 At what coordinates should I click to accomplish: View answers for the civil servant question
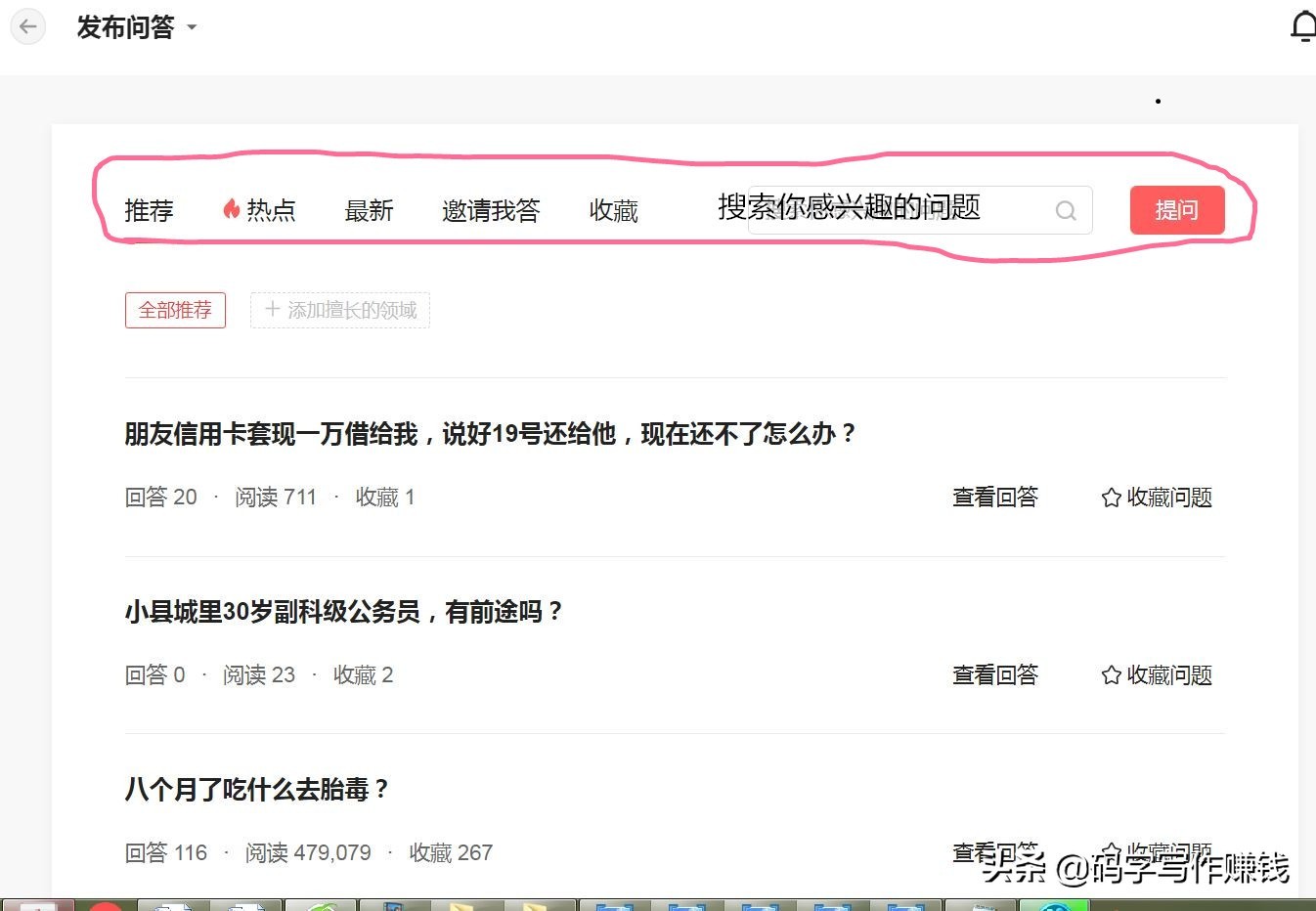tap(994, 675)
